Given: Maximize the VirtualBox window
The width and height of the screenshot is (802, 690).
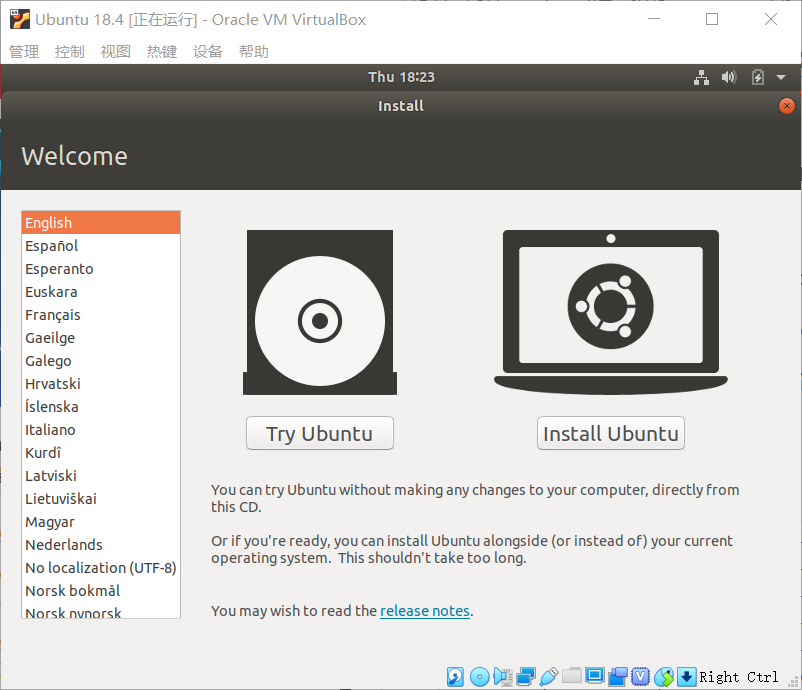Looking at the screenshot, I should pos(712,19).
